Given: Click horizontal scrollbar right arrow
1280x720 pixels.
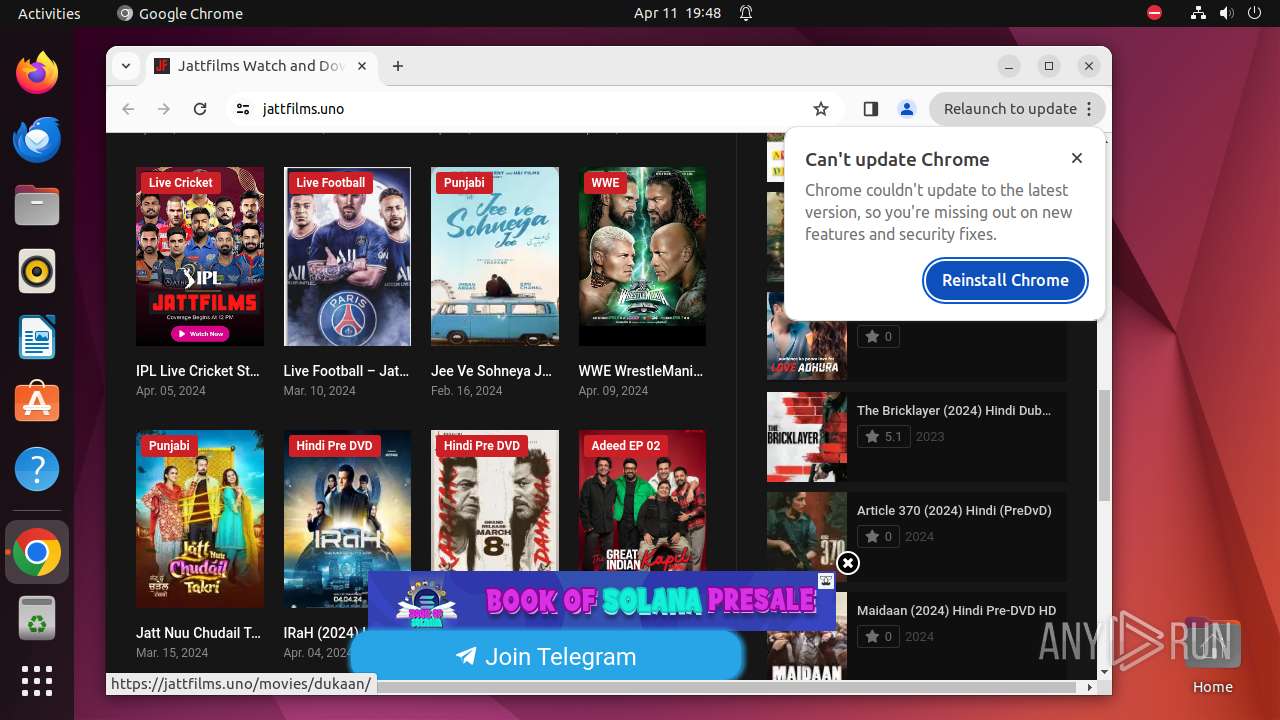Looking at the screenshot, I should coord(1090,687).
